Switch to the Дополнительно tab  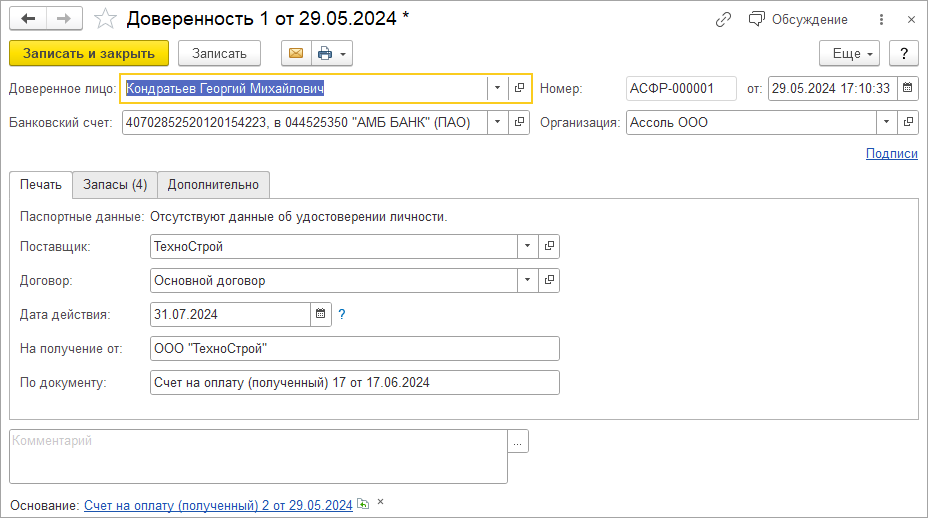coord(213,184)
